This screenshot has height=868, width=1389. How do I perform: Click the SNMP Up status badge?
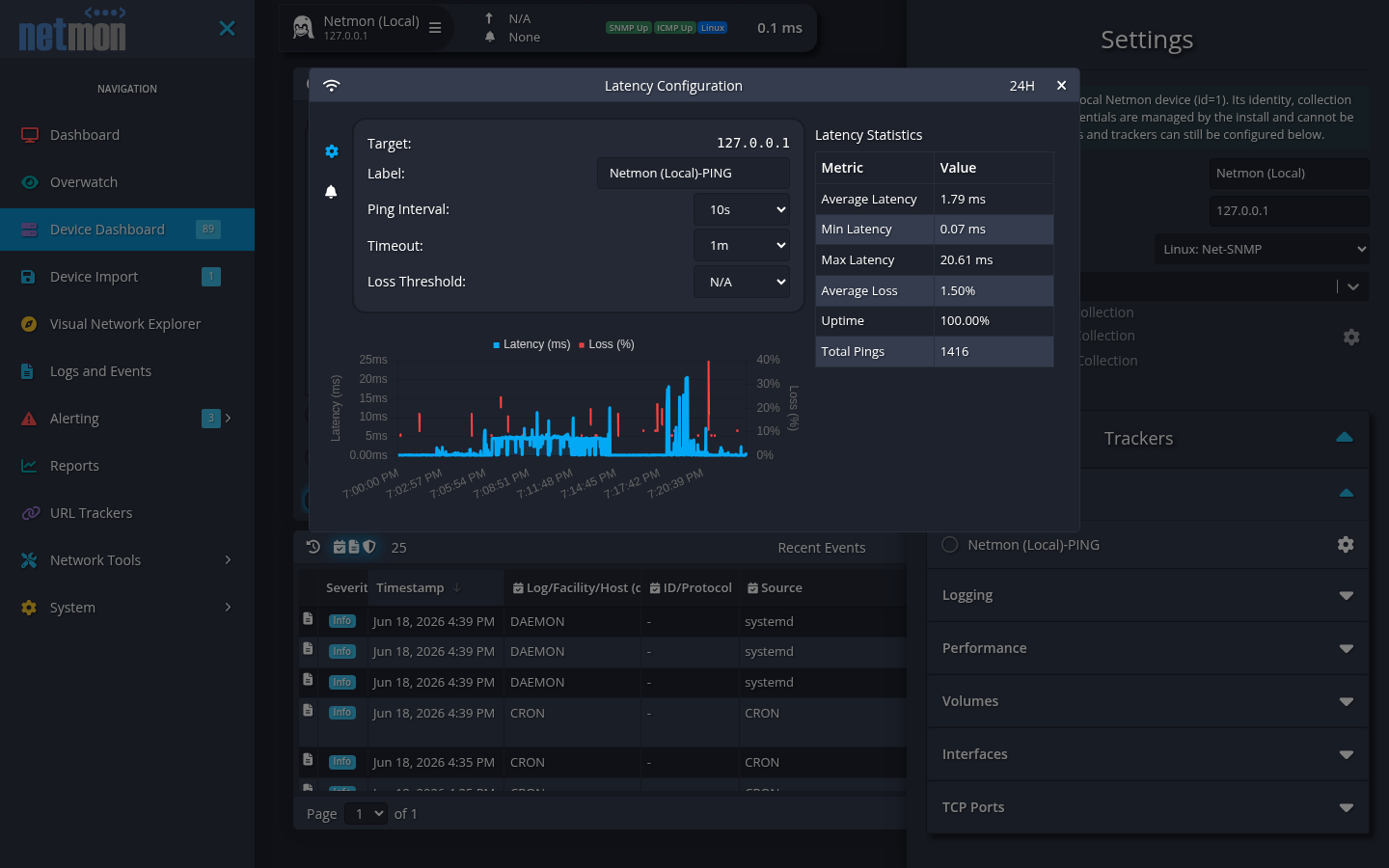(x=628, y=28)
